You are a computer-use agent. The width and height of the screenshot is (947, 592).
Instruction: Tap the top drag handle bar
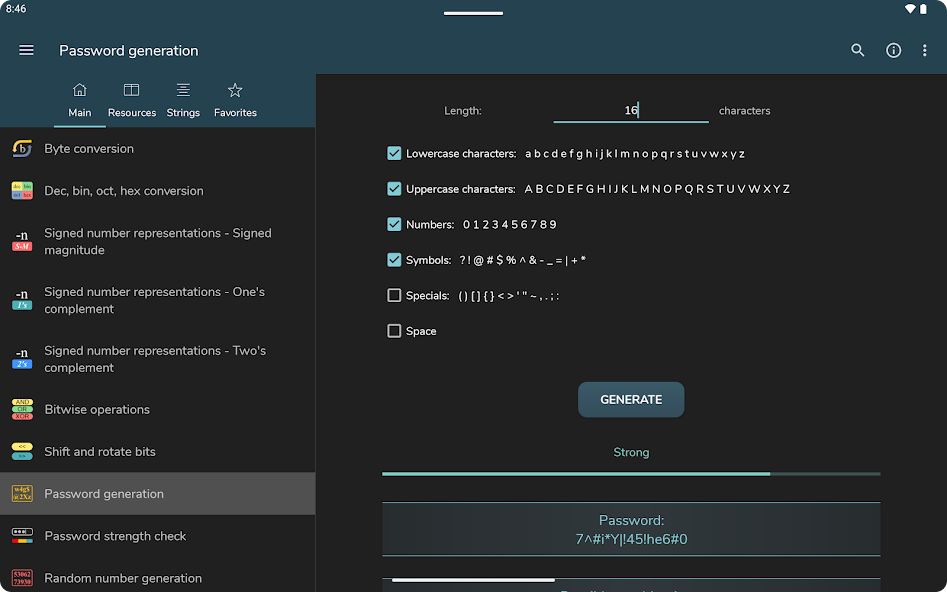pos(474,13)
